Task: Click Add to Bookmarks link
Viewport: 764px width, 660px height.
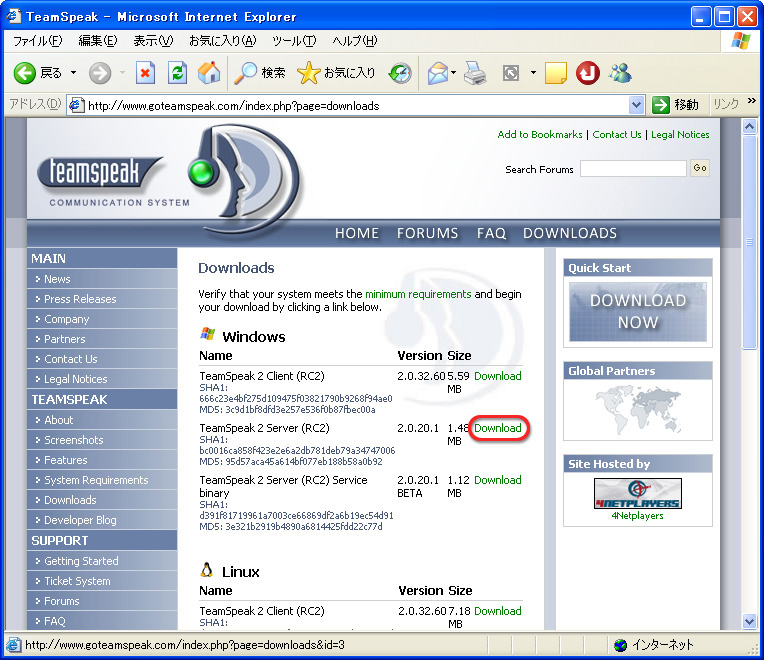Action: [540, 134]
